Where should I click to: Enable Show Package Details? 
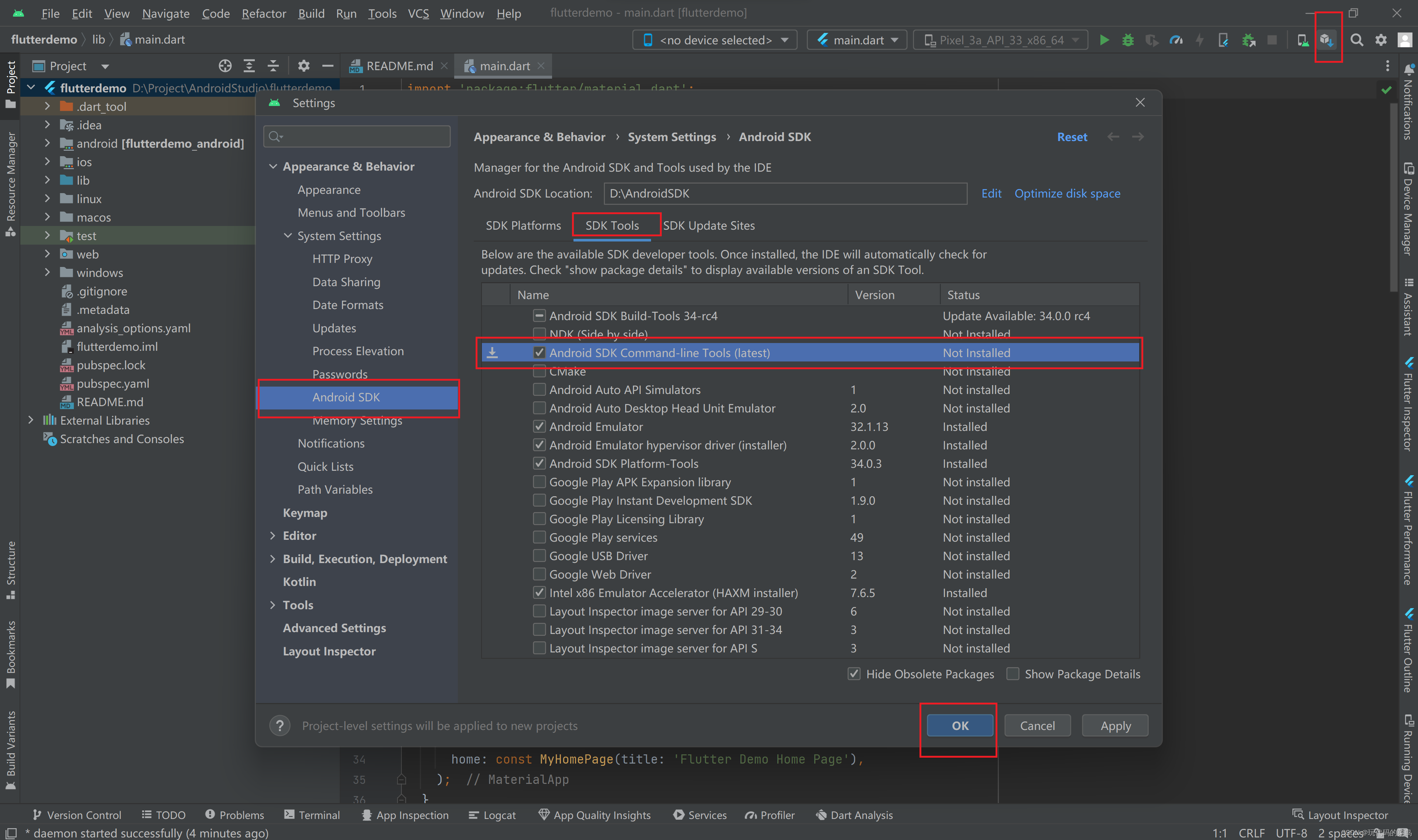tap(1013, 673)
